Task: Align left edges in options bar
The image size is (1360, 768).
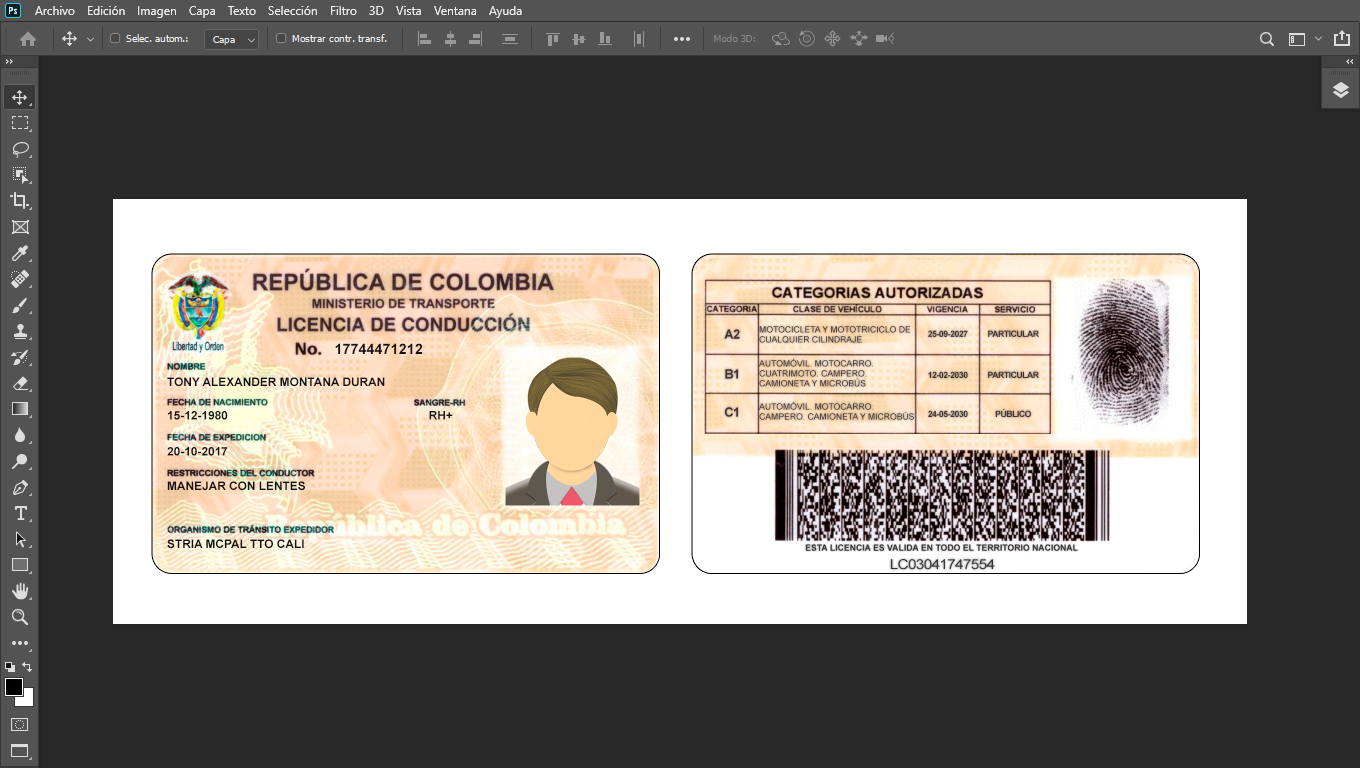Action: tap(424, 39)
